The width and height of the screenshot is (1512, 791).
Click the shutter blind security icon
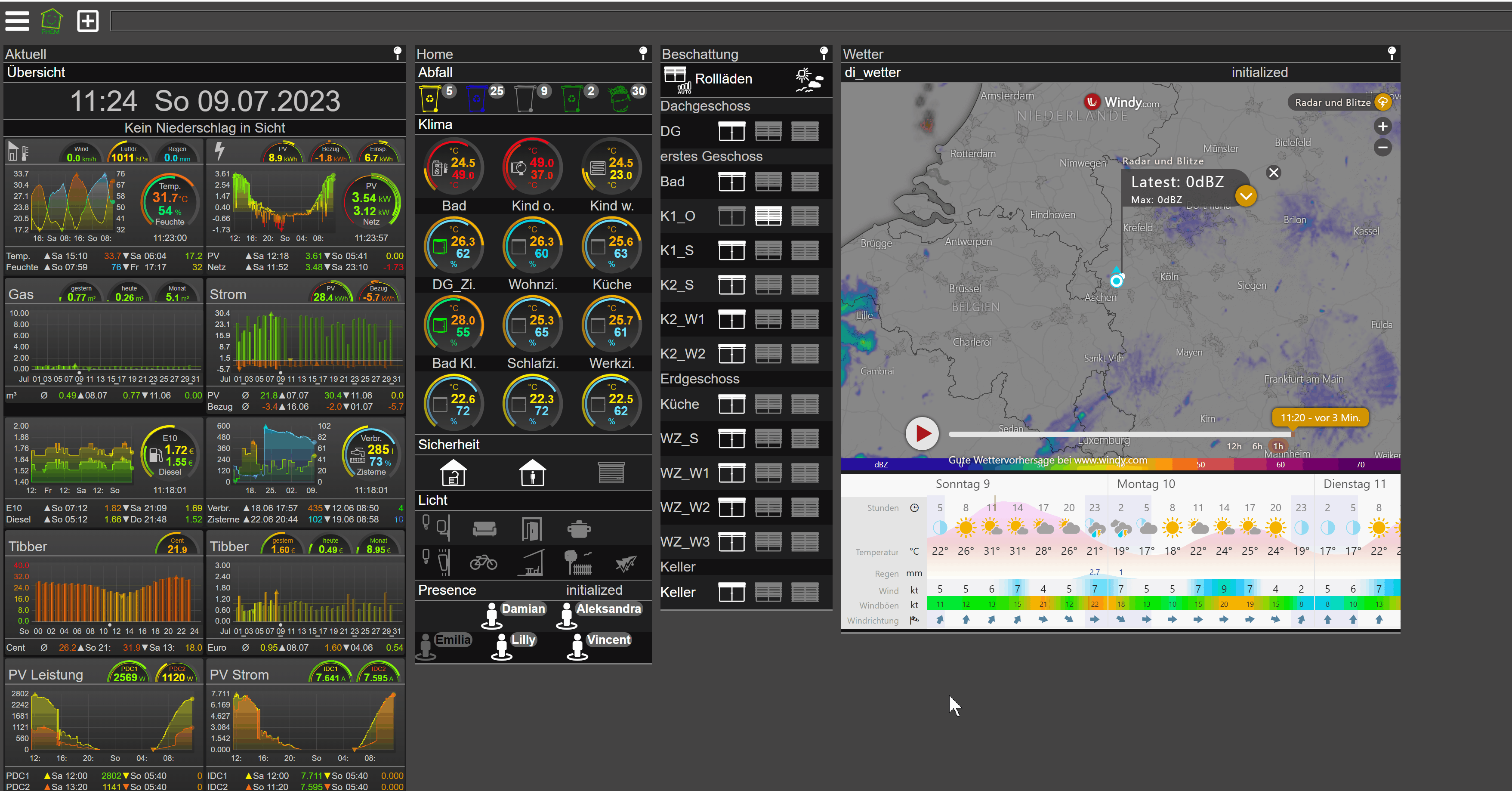(x=611, y=473)
